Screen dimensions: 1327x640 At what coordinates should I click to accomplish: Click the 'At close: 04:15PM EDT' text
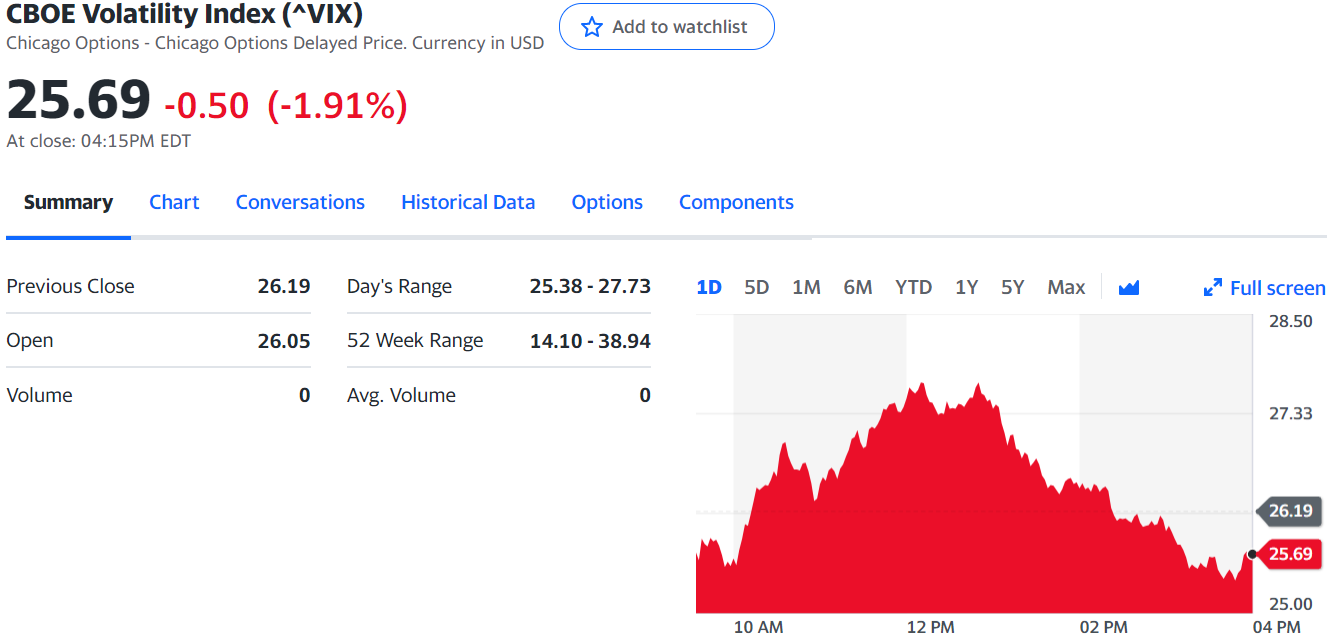pyautogui.click(x=99, y=141)
